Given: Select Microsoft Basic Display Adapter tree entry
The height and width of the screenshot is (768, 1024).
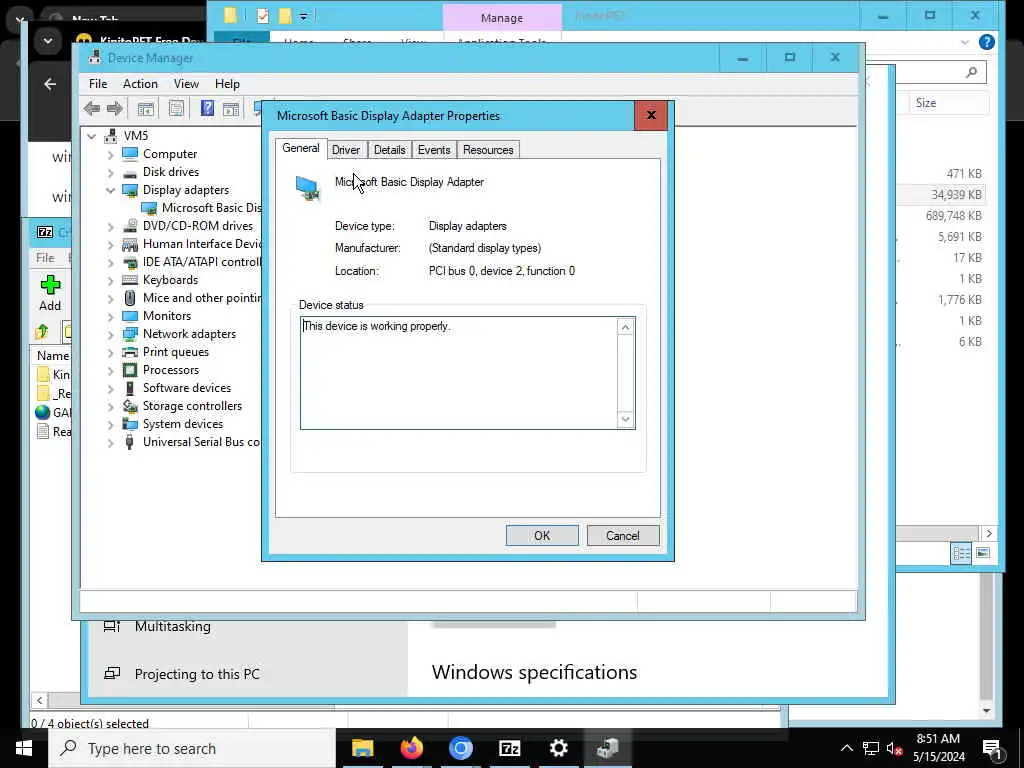Looking at the screenshot, I should click(x=211, y=208).
